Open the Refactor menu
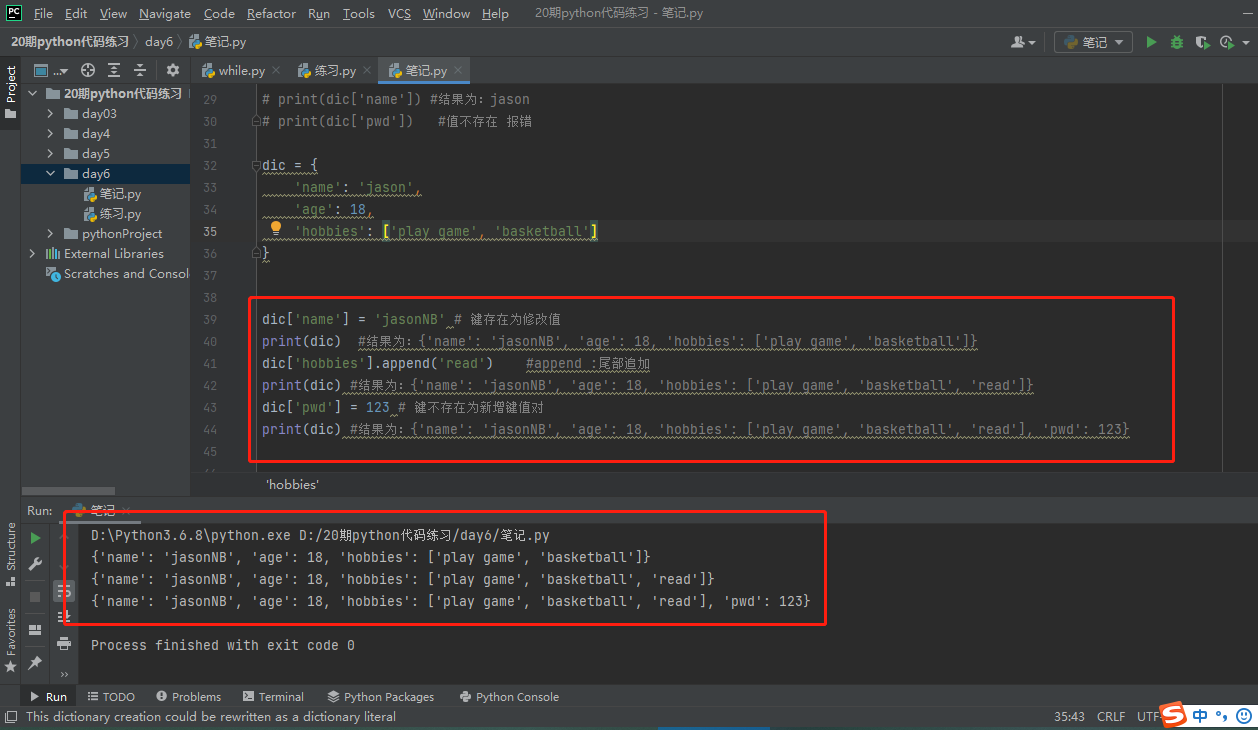 point(271,13)
